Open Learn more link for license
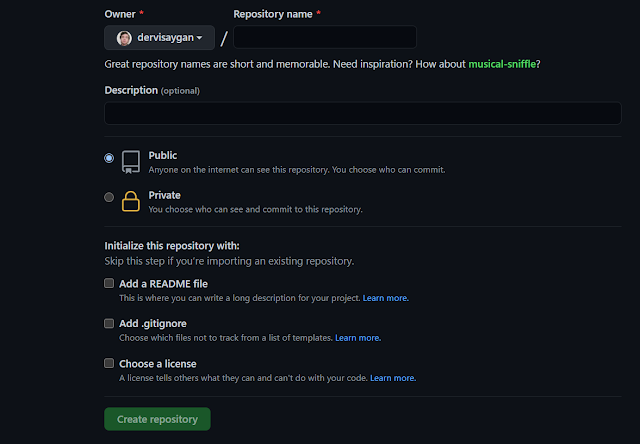Image resolution: width=640 pixels, height=444 pixels. coord(393,378)
